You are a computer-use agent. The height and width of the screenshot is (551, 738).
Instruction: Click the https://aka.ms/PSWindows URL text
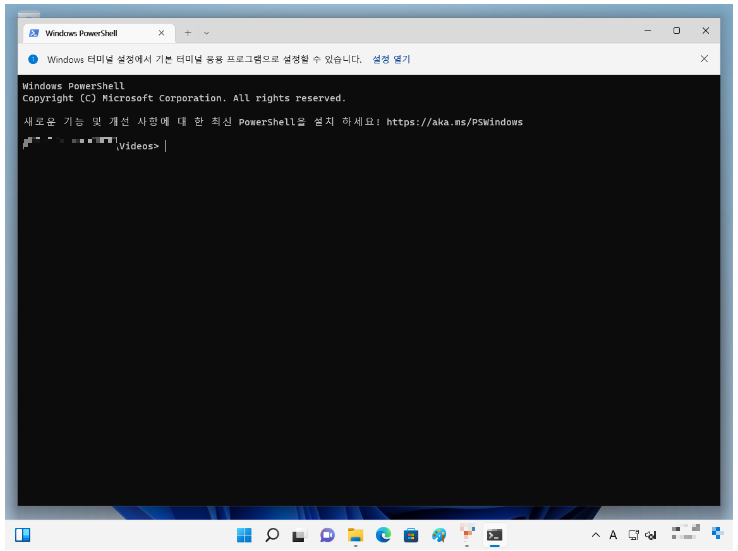[x=454, y=122]
